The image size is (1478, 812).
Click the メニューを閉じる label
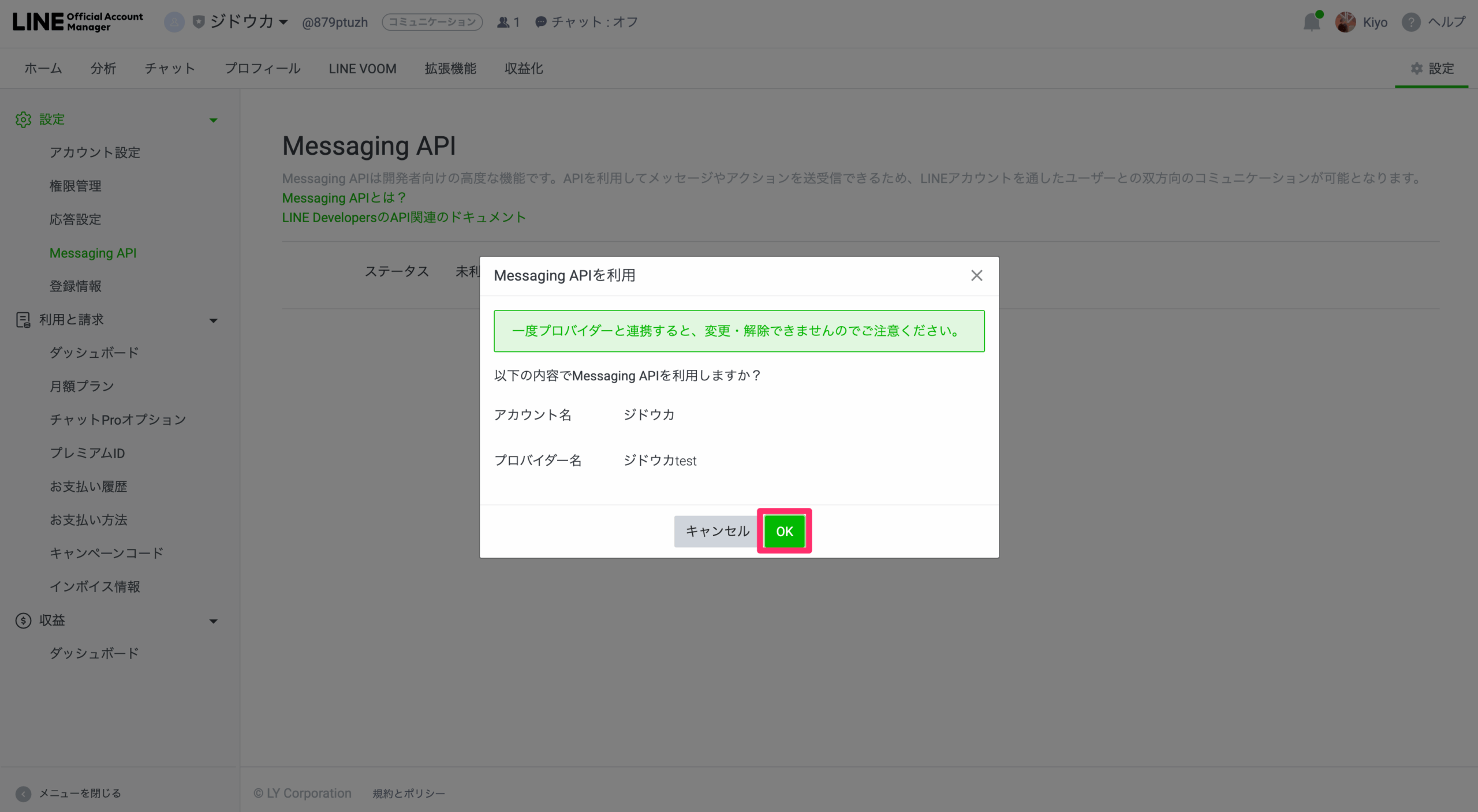80,794
